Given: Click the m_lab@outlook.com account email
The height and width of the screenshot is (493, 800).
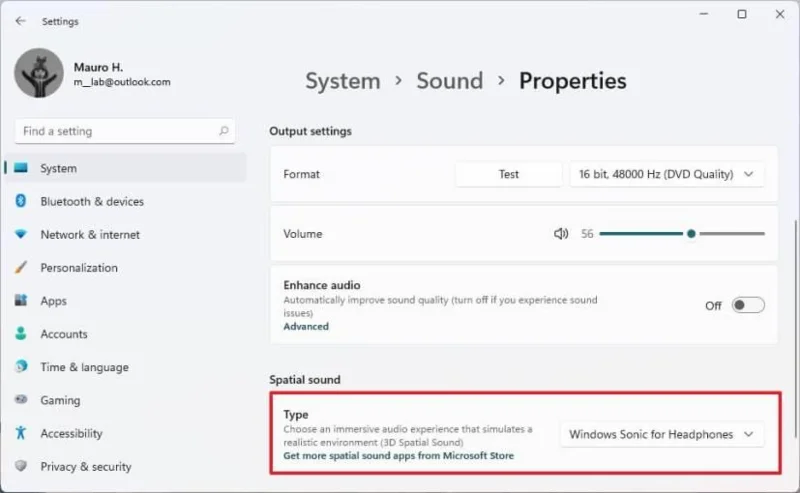Looking at the screenshot, I should point(122,82).
